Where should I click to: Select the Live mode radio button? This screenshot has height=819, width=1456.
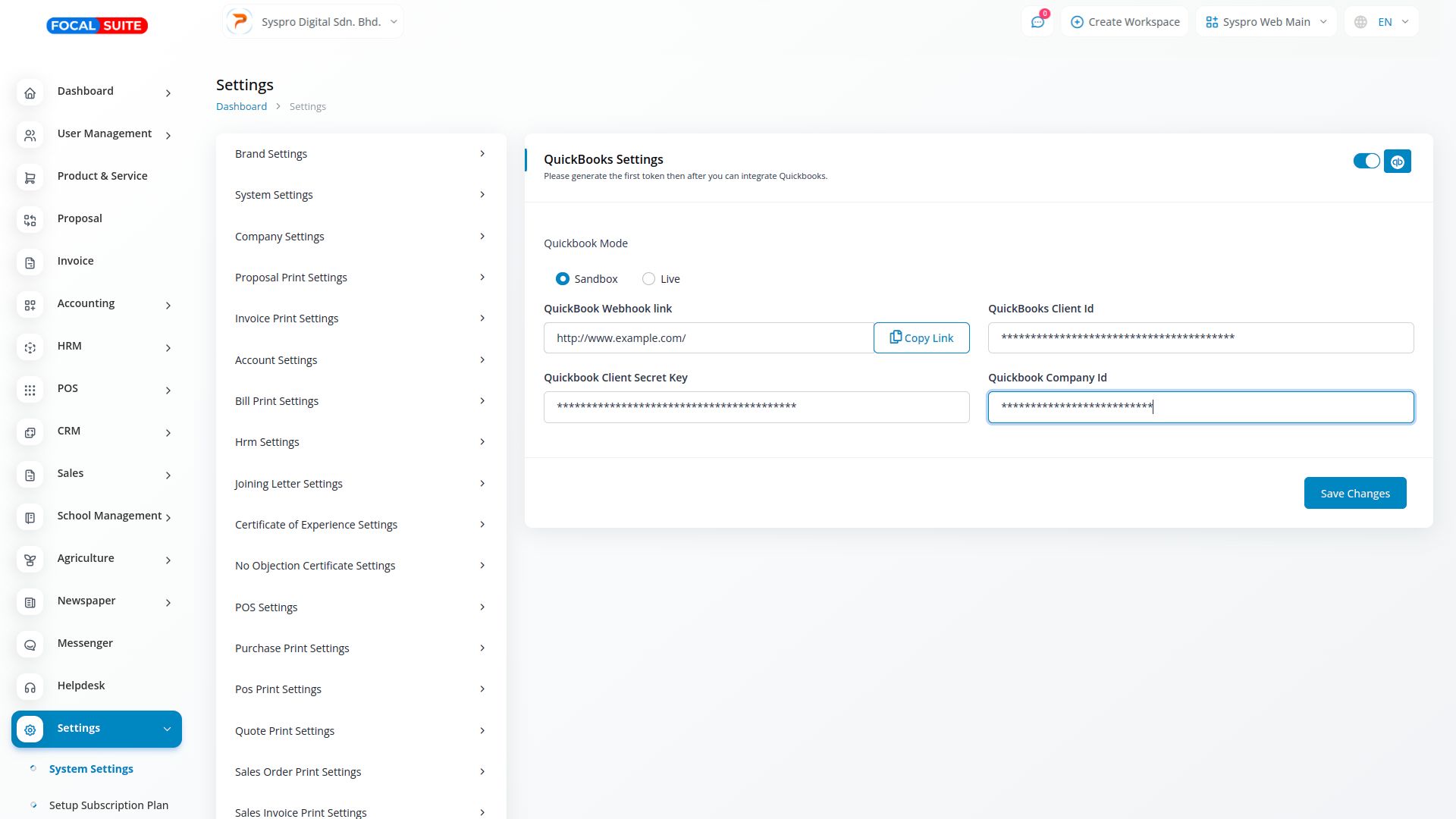tap(648, 279)
